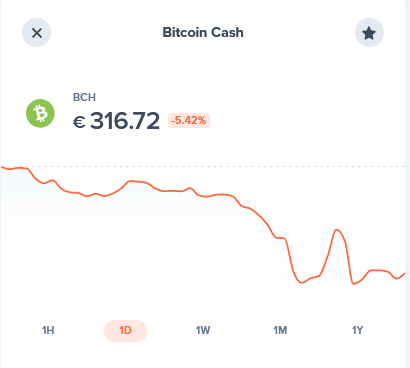Switch chart to the 1M range
This screenshot has height=368, width=410.
tap(280, 330)
